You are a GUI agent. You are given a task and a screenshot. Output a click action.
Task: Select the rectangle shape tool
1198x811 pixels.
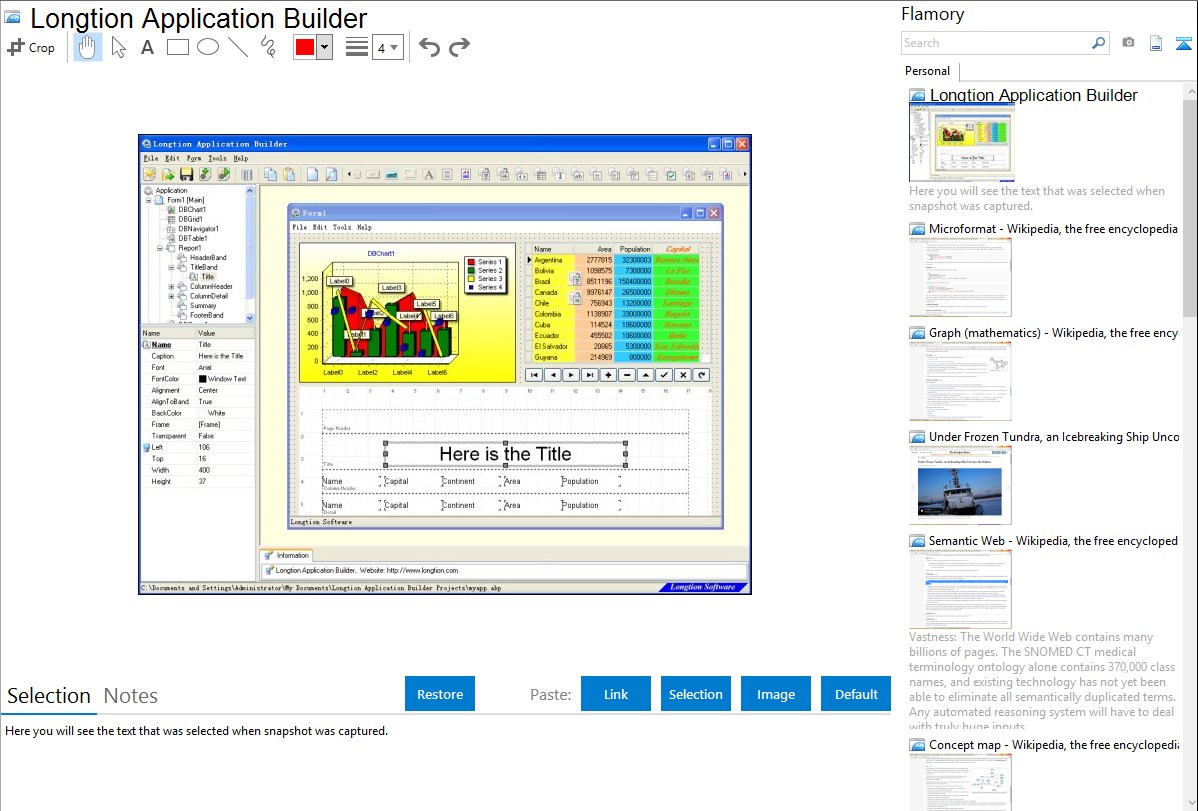pos(177,47)
